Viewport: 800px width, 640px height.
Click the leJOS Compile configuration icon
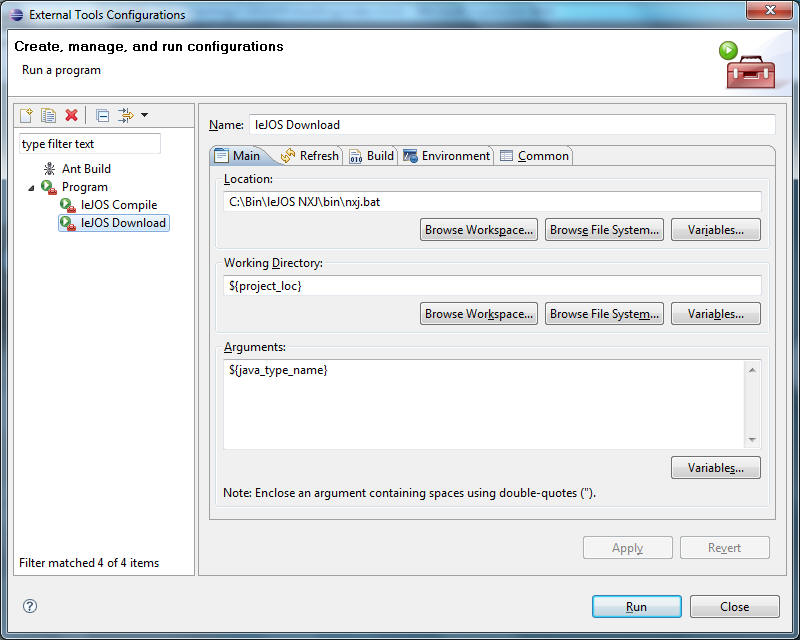tap(68, 205)
